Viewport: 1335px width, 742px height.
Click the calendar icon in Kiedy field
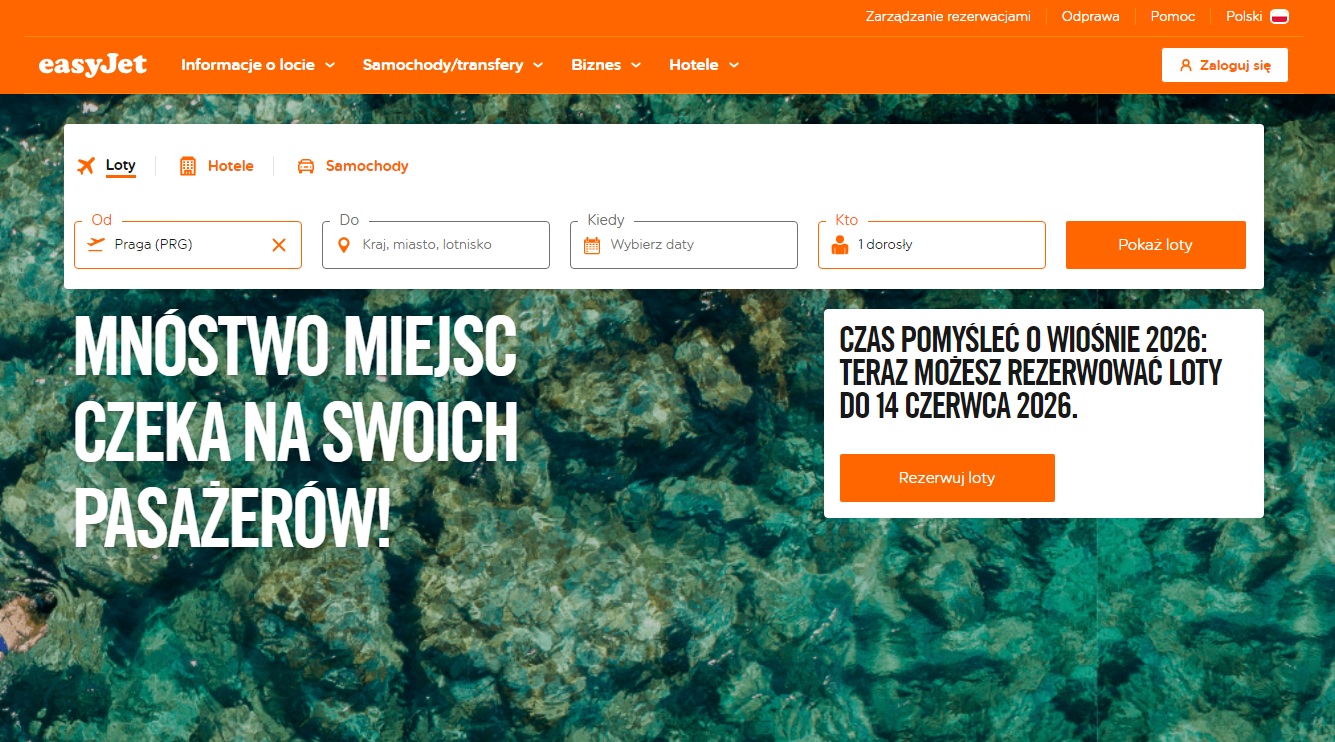592,245
